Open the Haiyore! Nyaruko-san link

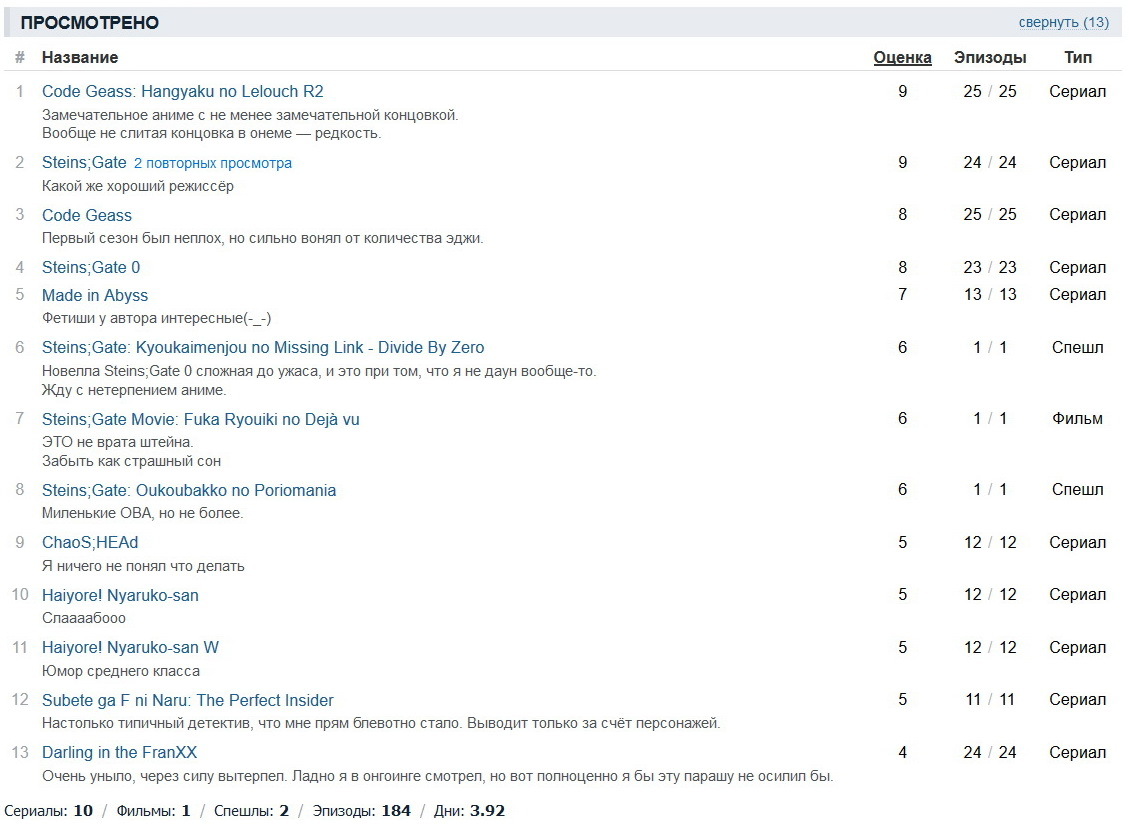pyautogui.click(x=120, y=595)
